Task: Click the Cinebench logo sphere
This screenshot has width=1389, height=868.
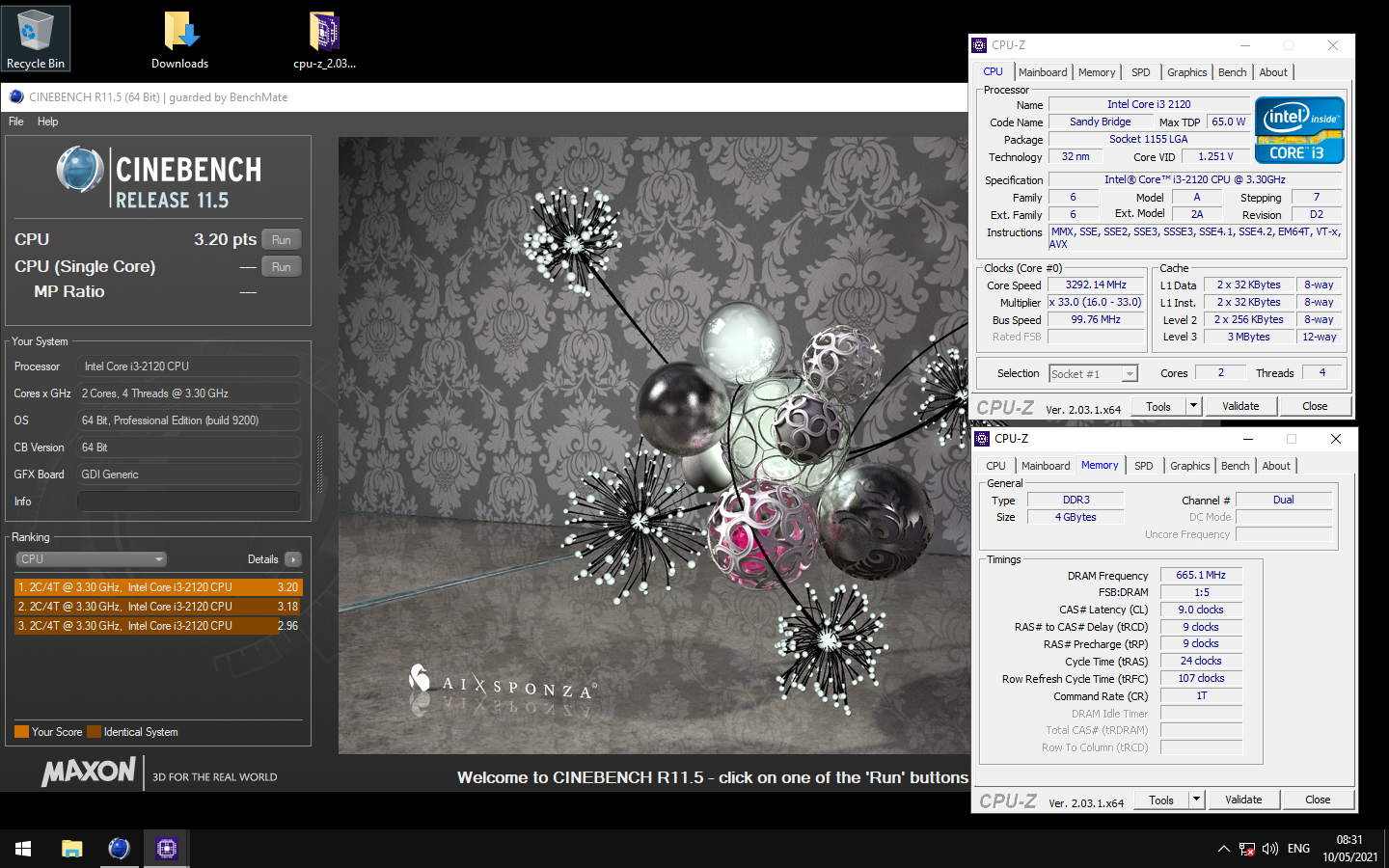Action: coord(79,171)
